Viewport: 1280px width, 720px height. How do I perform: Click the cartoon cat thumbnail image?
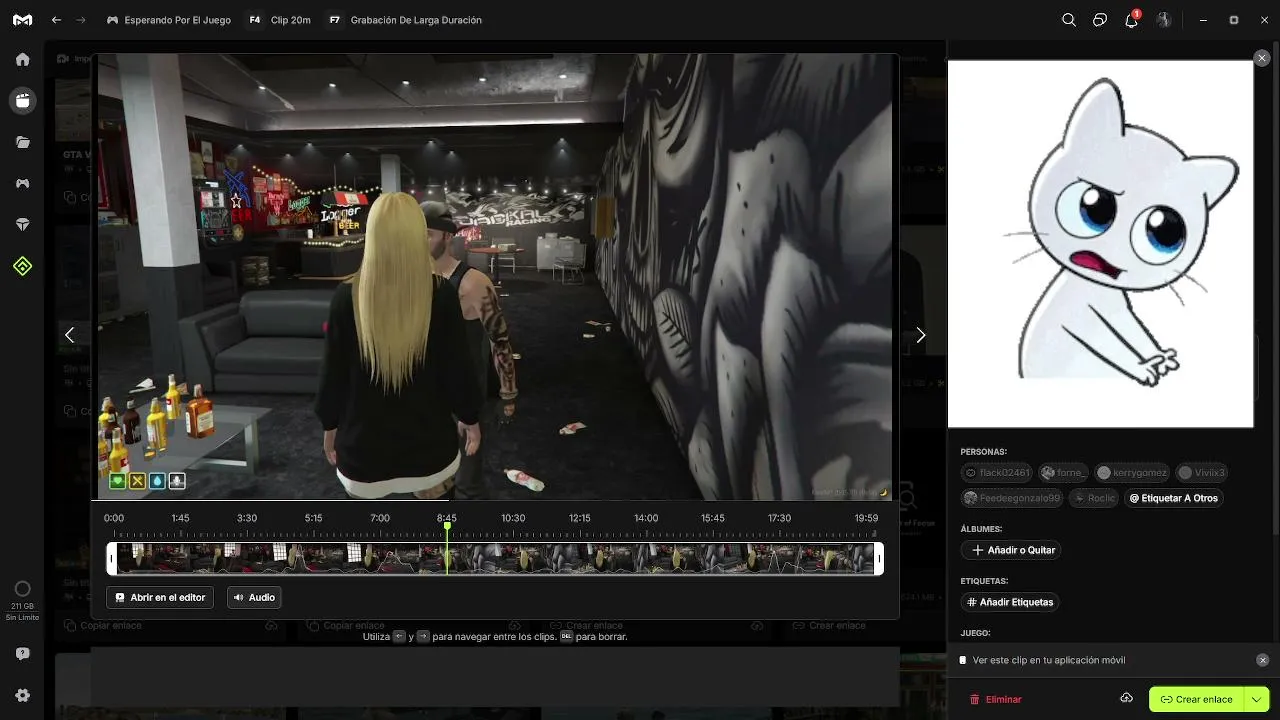pos(1100,244)
